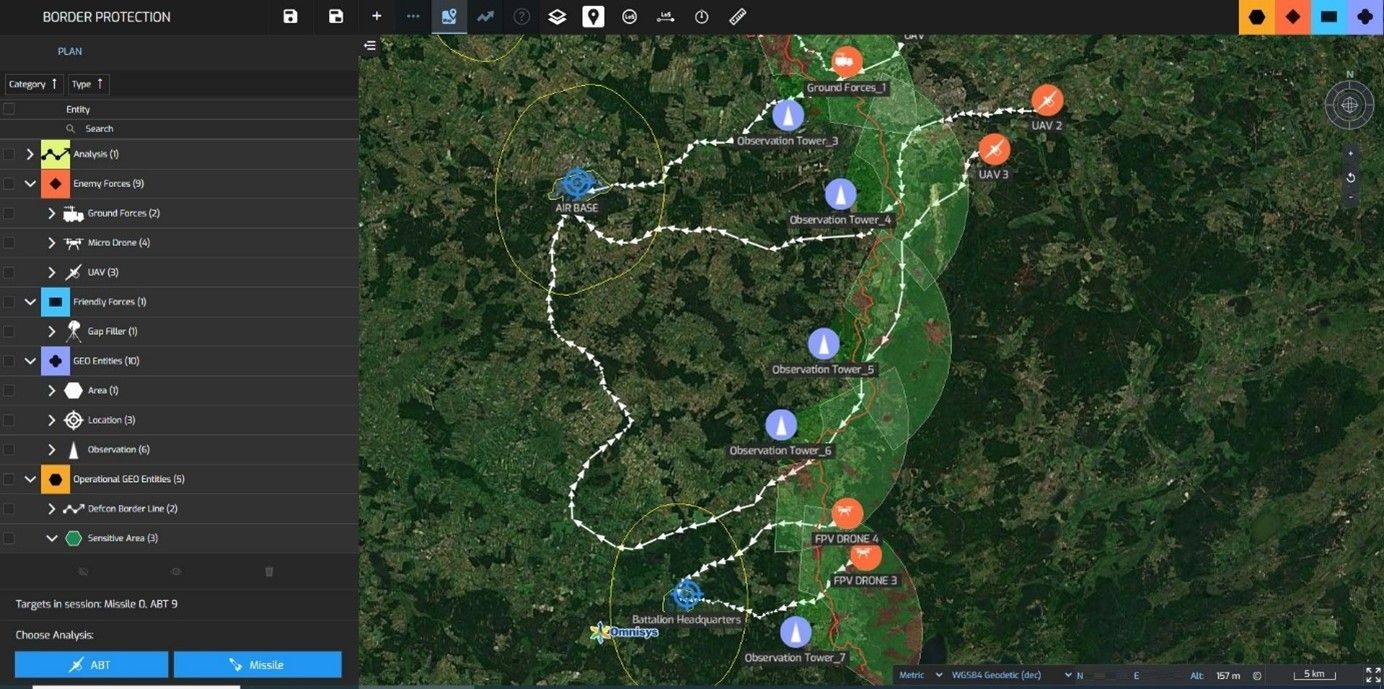The height and width of the screenshot is (689, 1384).
Task: Check the Micro Drone (4) checkbox
Action: coord(9,243)
